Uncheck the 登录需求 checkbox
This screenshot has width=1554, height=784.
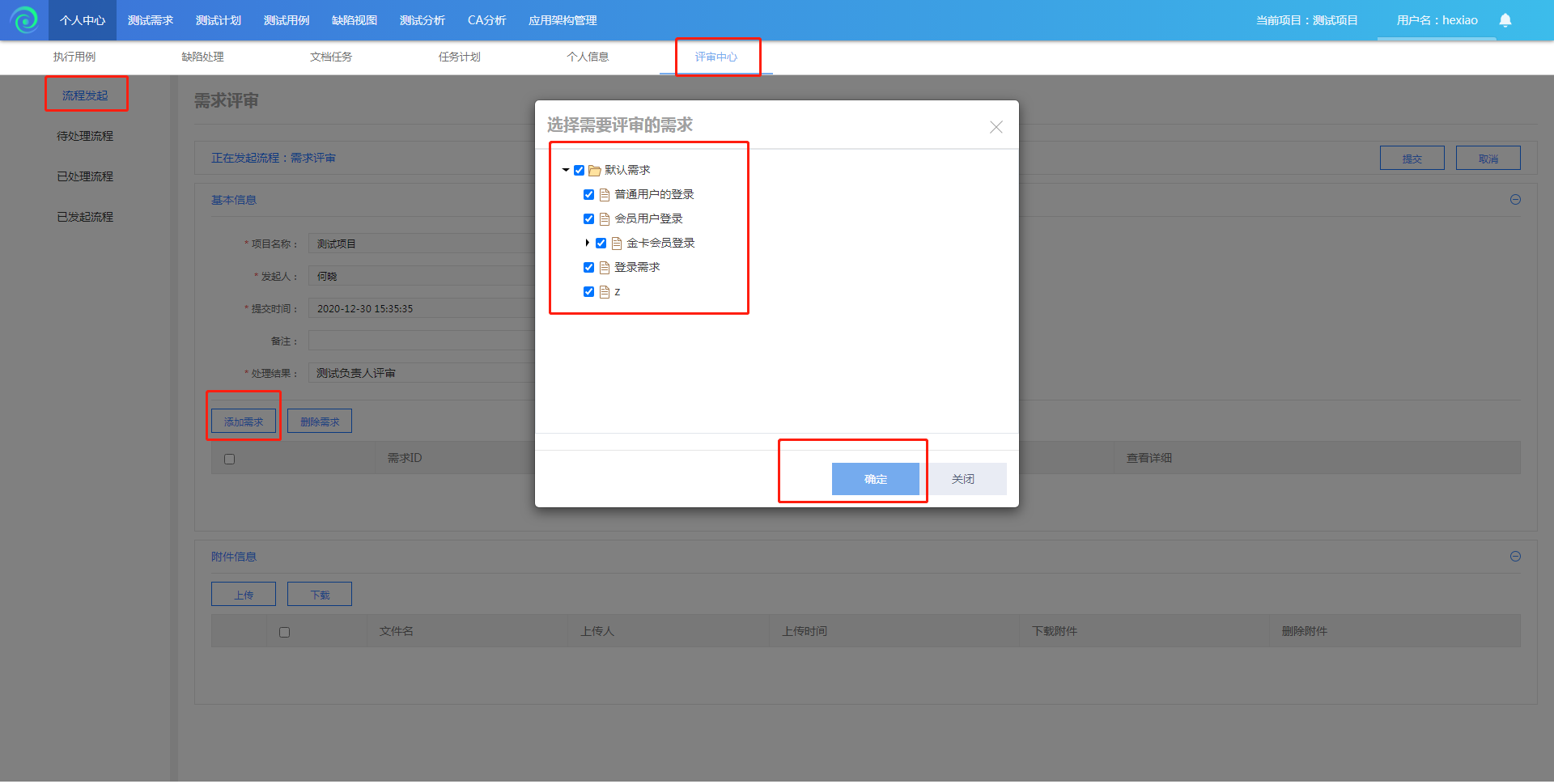[588, 268]
